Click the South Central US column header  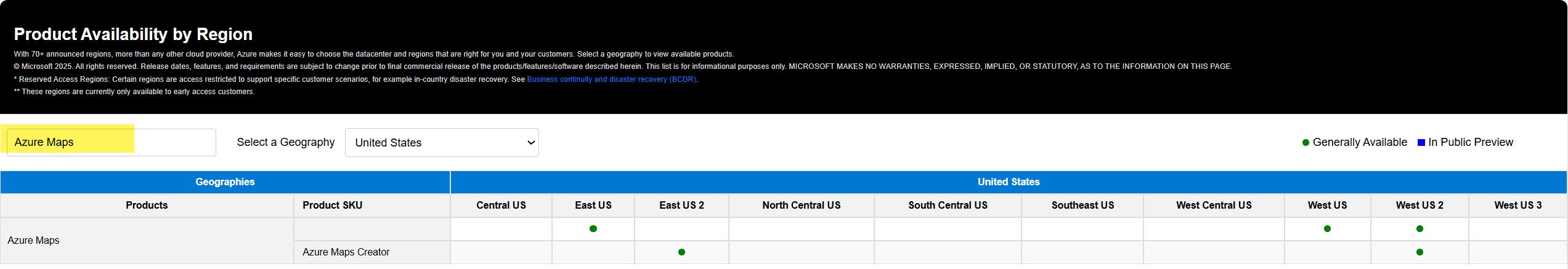coord(948,206)
